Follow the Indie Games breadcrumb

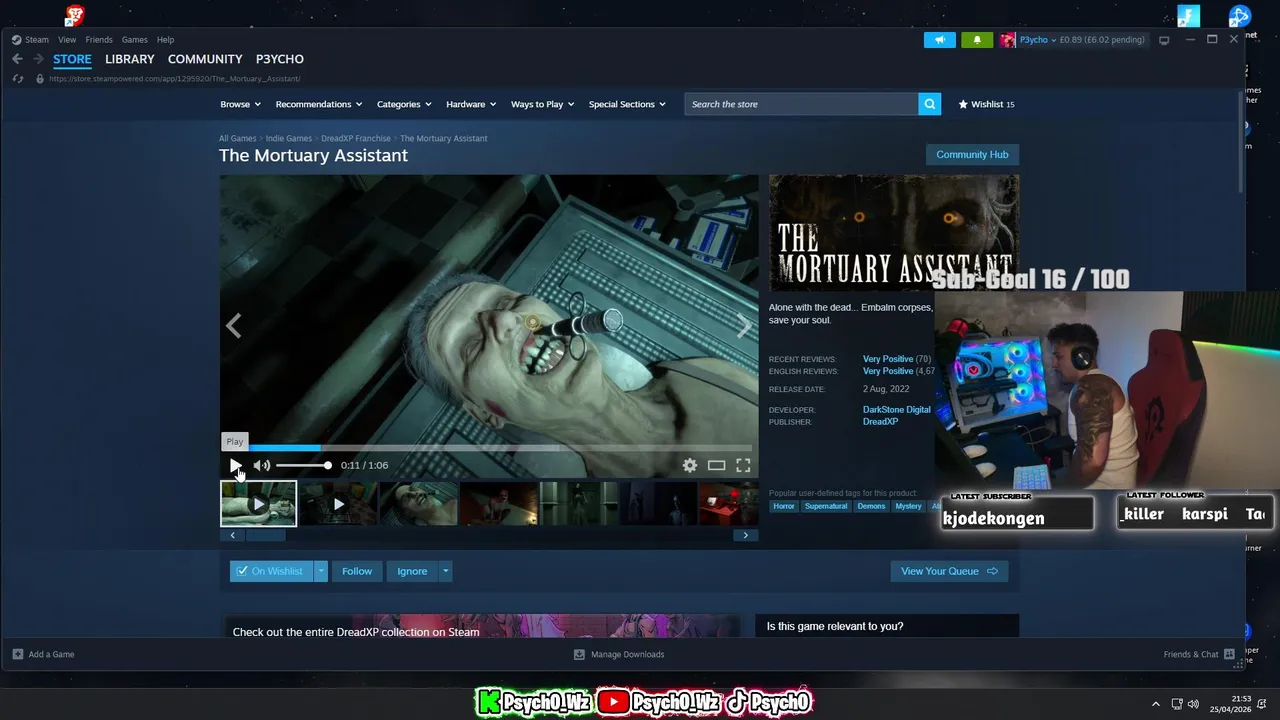(x=289, y=138)
